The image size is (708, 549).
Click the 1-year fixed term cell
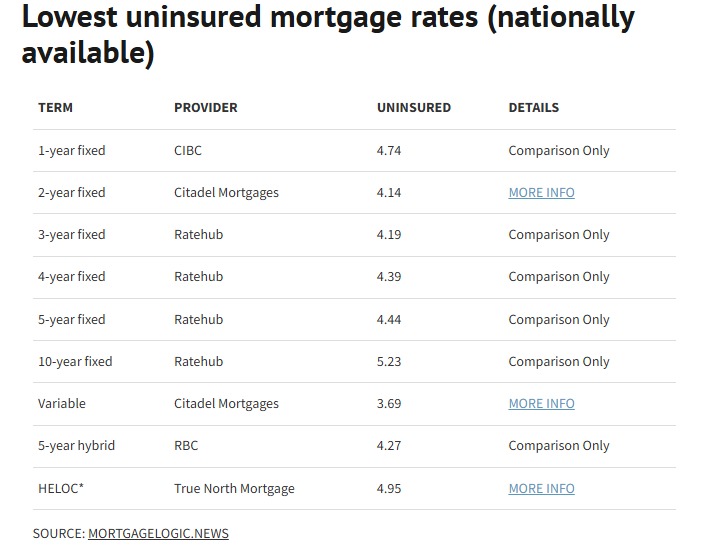tap(71, 150)
